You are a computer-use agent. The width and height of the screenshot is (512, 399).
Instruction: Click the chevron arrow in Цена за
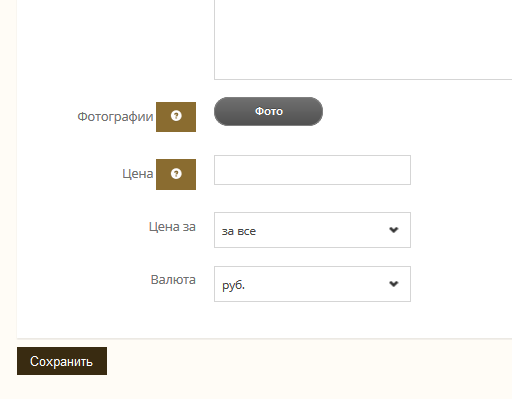pos(394,230)
